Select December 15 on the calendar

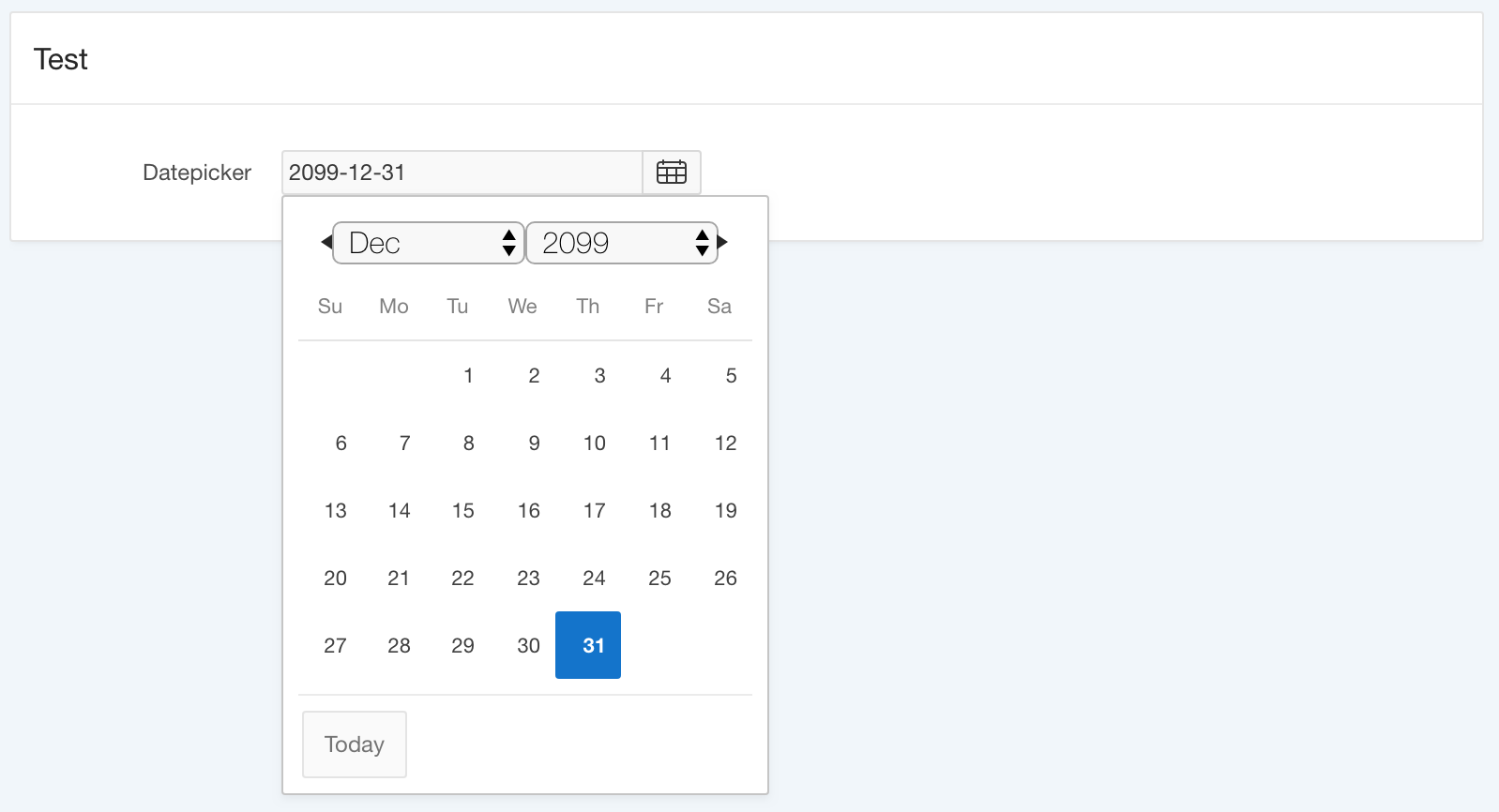tap(462, 510)
